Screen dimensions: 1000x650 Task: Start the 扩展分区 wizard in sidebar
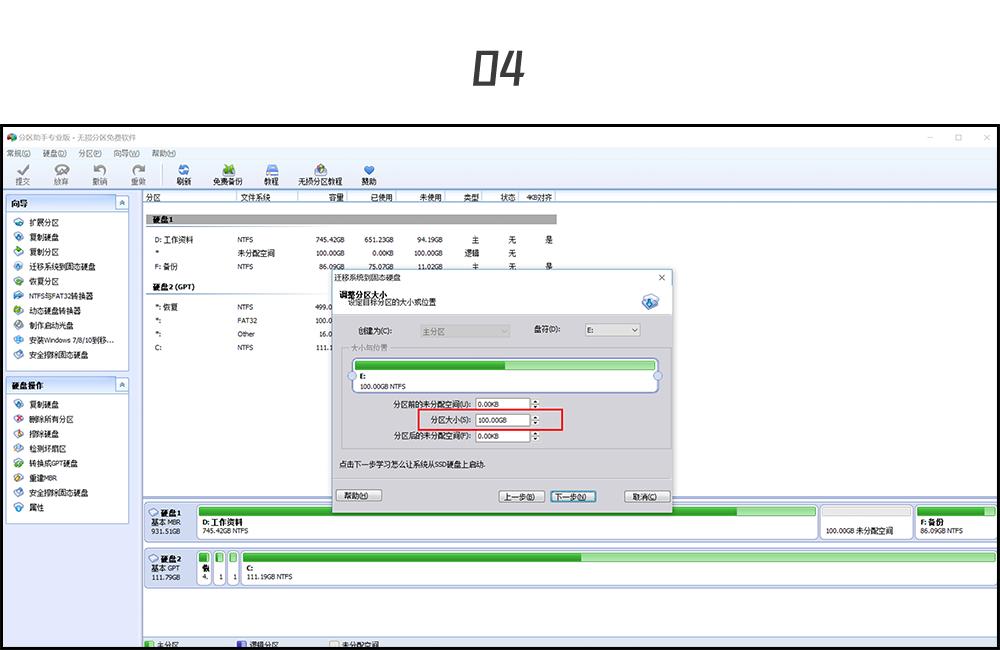point(36,223)
